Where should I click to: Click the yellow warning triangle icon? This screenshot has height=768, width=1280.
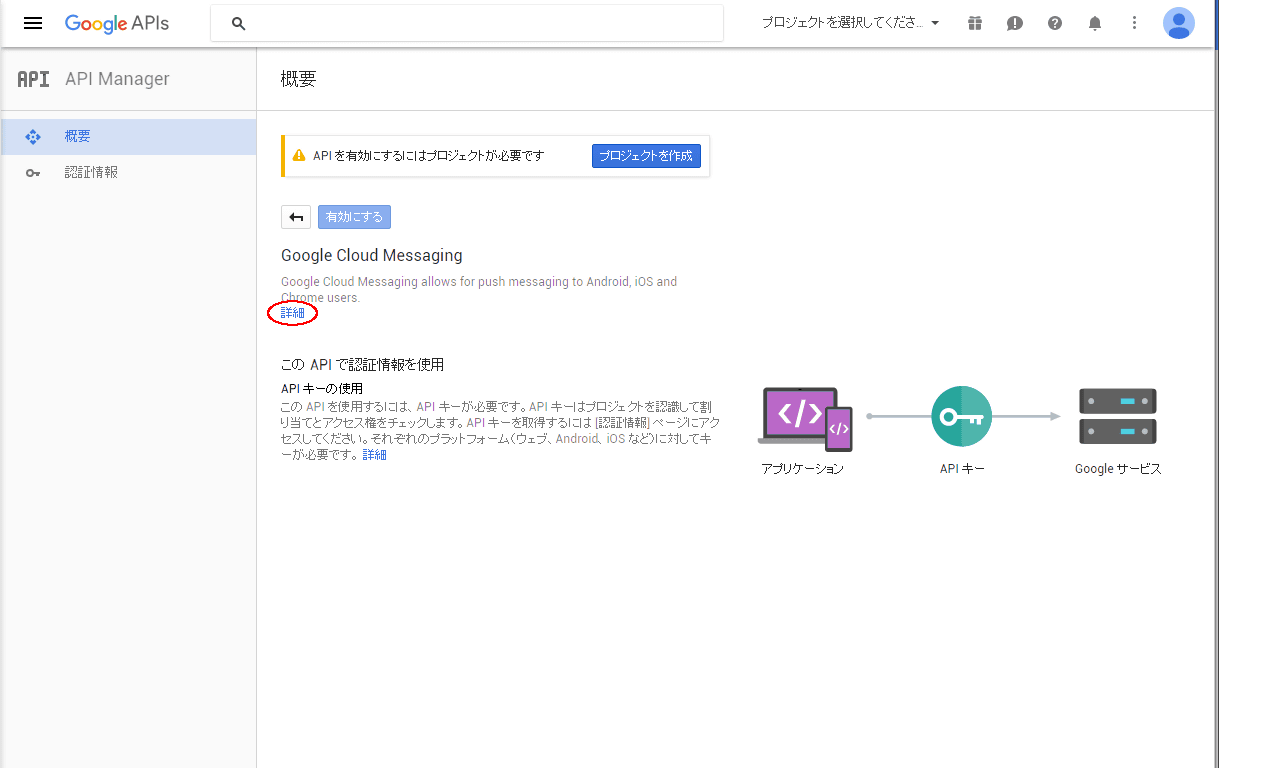coord(298,156)
